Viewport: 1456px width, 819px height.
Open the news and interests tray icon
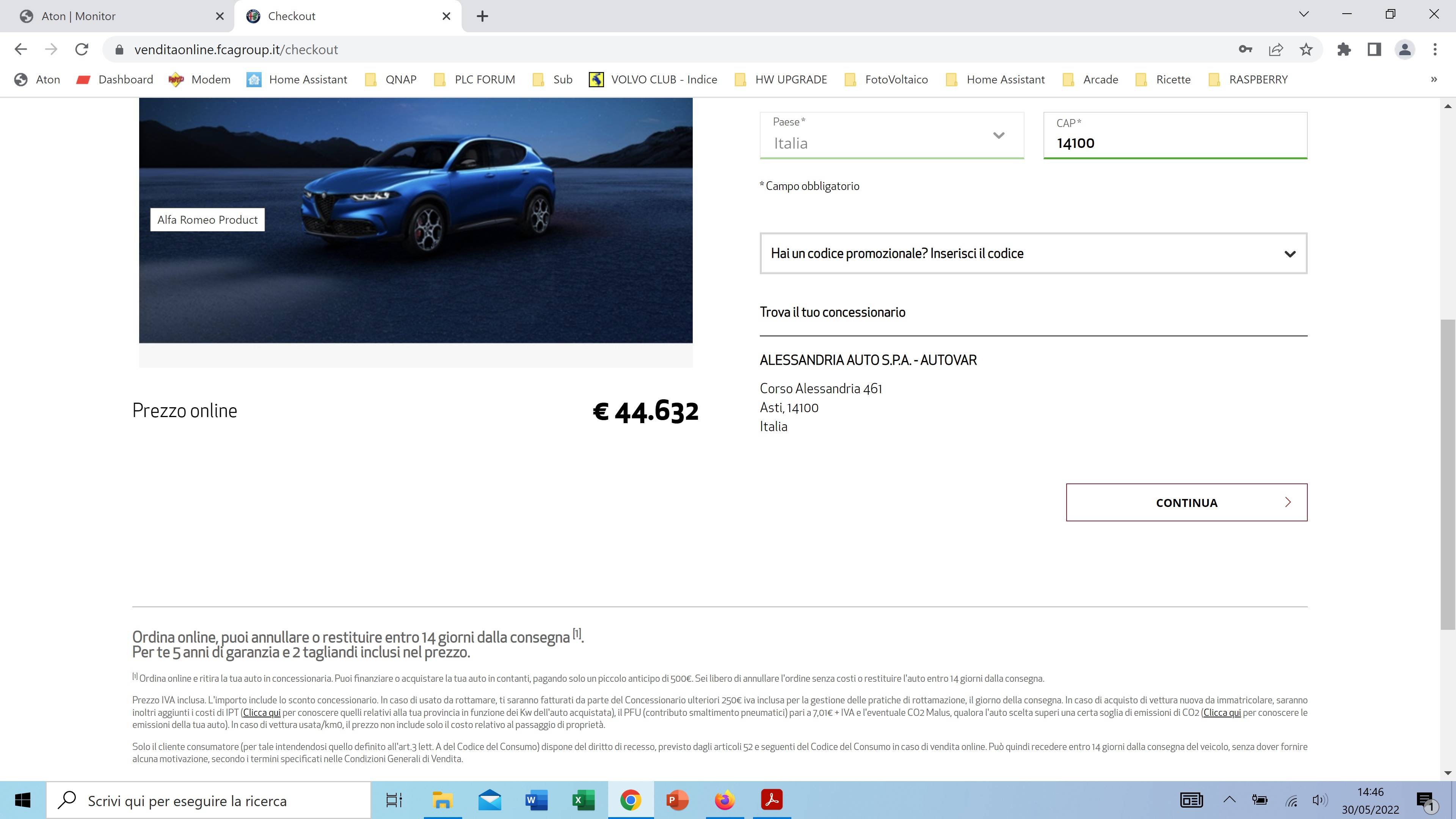tap(1191, 800)
